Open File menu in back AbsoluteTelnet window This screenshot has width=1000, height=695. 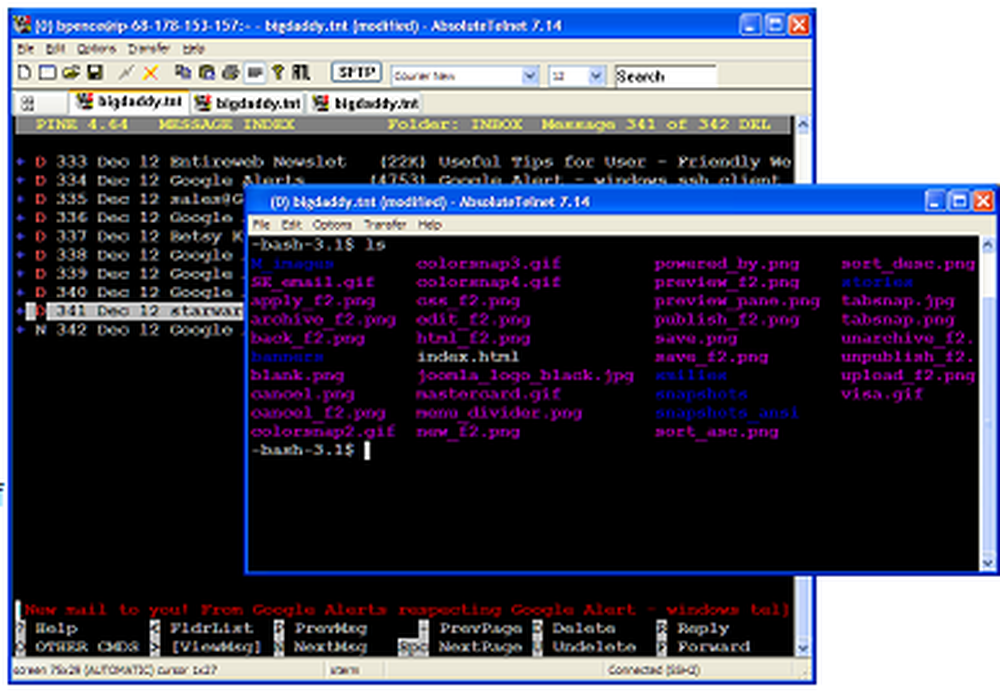(x=26, y=49)
